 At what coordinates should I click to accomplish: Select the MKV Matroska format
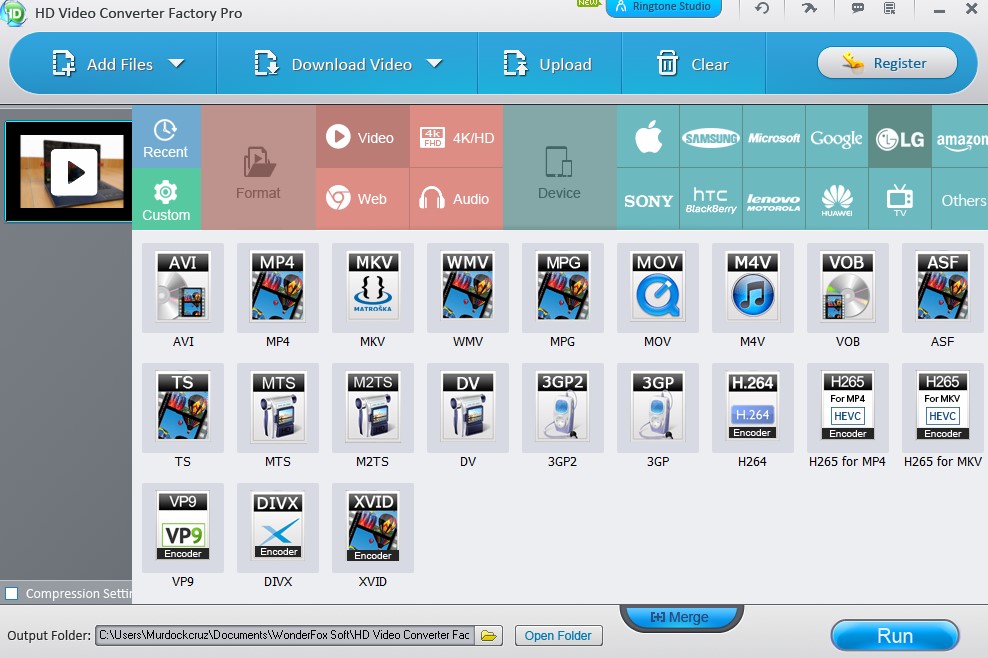point(373,288)
